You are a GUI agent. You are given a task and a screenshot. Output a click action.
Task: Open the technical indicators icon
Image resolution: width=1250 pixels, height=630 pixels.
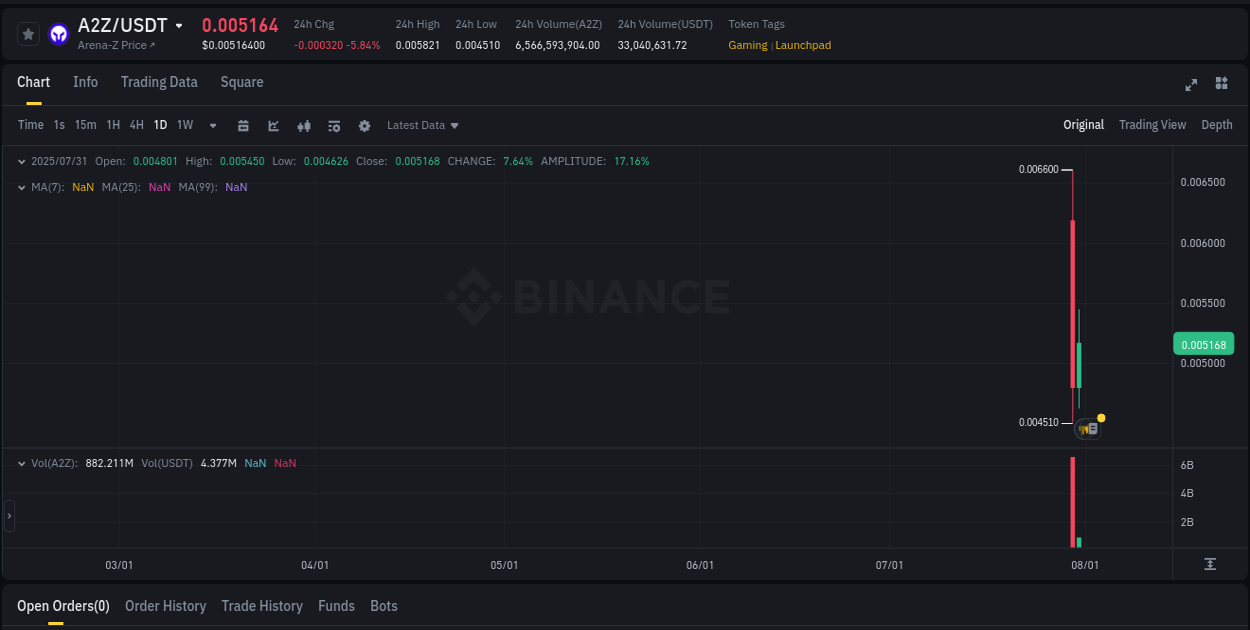pyautogui.click(x=303, y=125)
